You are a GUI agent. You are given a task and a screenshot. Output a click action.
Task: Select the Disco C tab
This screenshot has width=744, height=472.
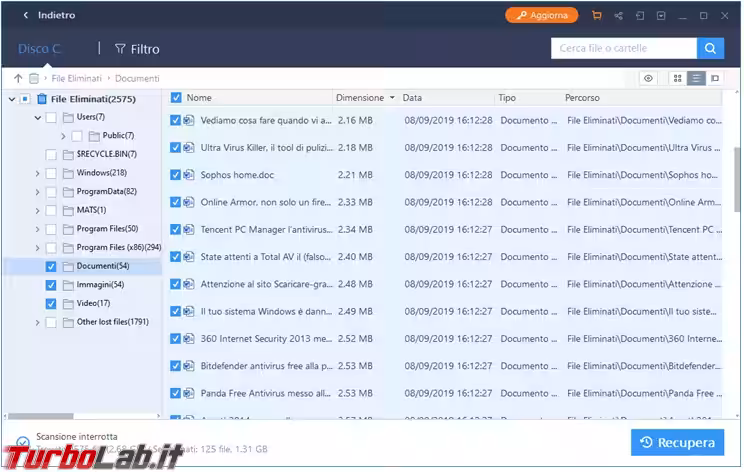(41, 48)
